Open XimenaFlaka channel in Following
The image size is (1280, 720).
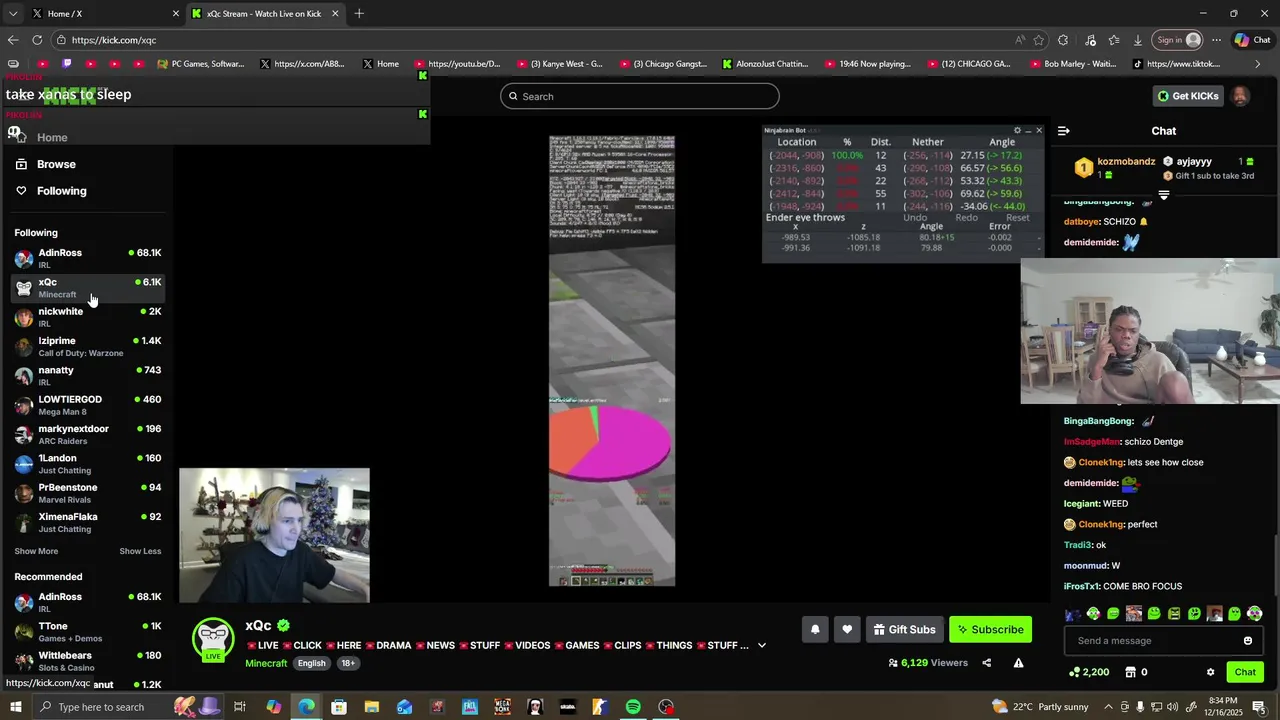click(x=86, y=522)
